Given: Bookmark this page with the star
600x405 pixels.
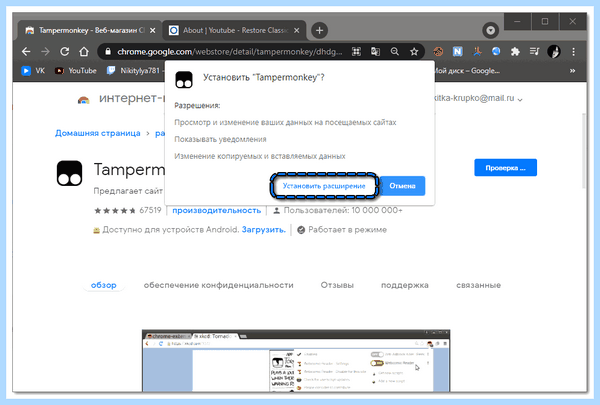Looking at the screenshot, I should (414, 52).
